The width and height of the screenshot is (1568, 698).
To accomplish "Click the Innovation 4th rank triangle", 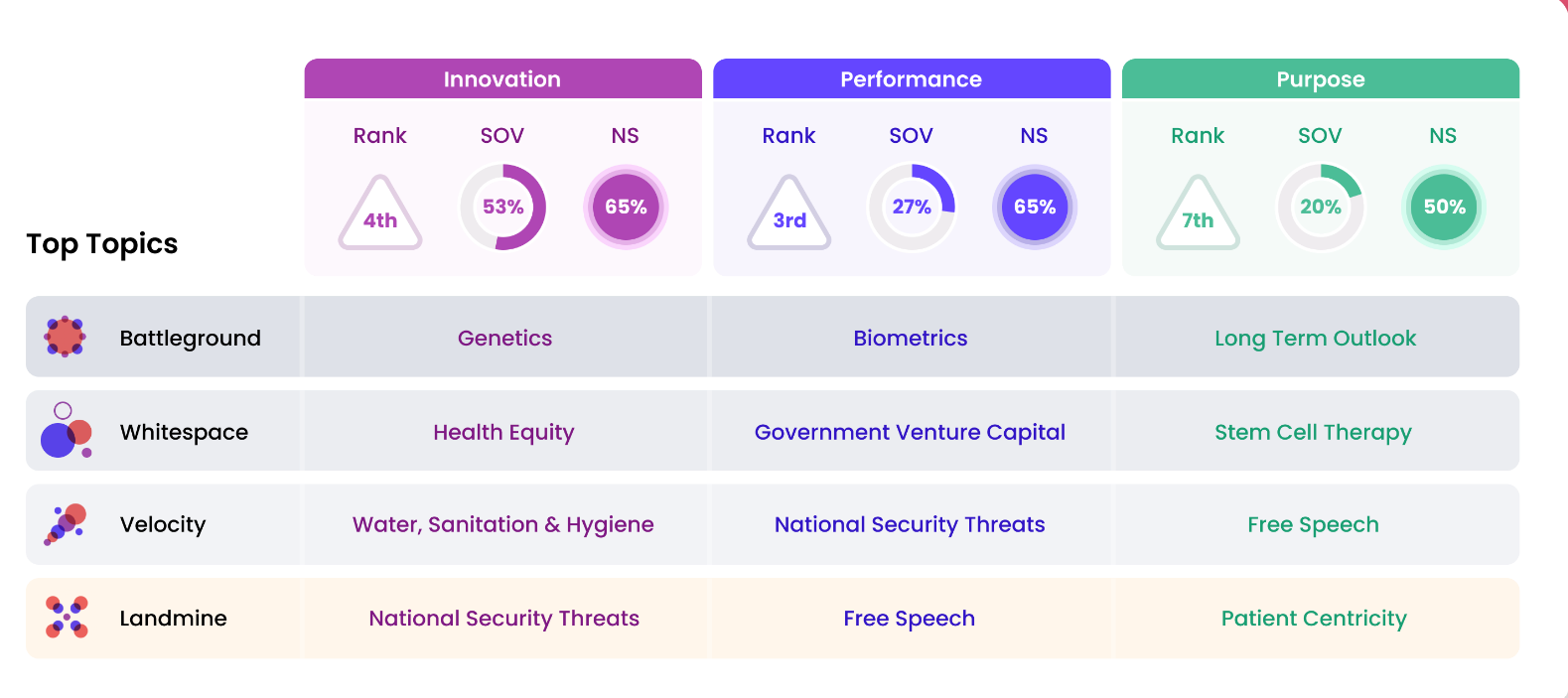I will [380, 213].
